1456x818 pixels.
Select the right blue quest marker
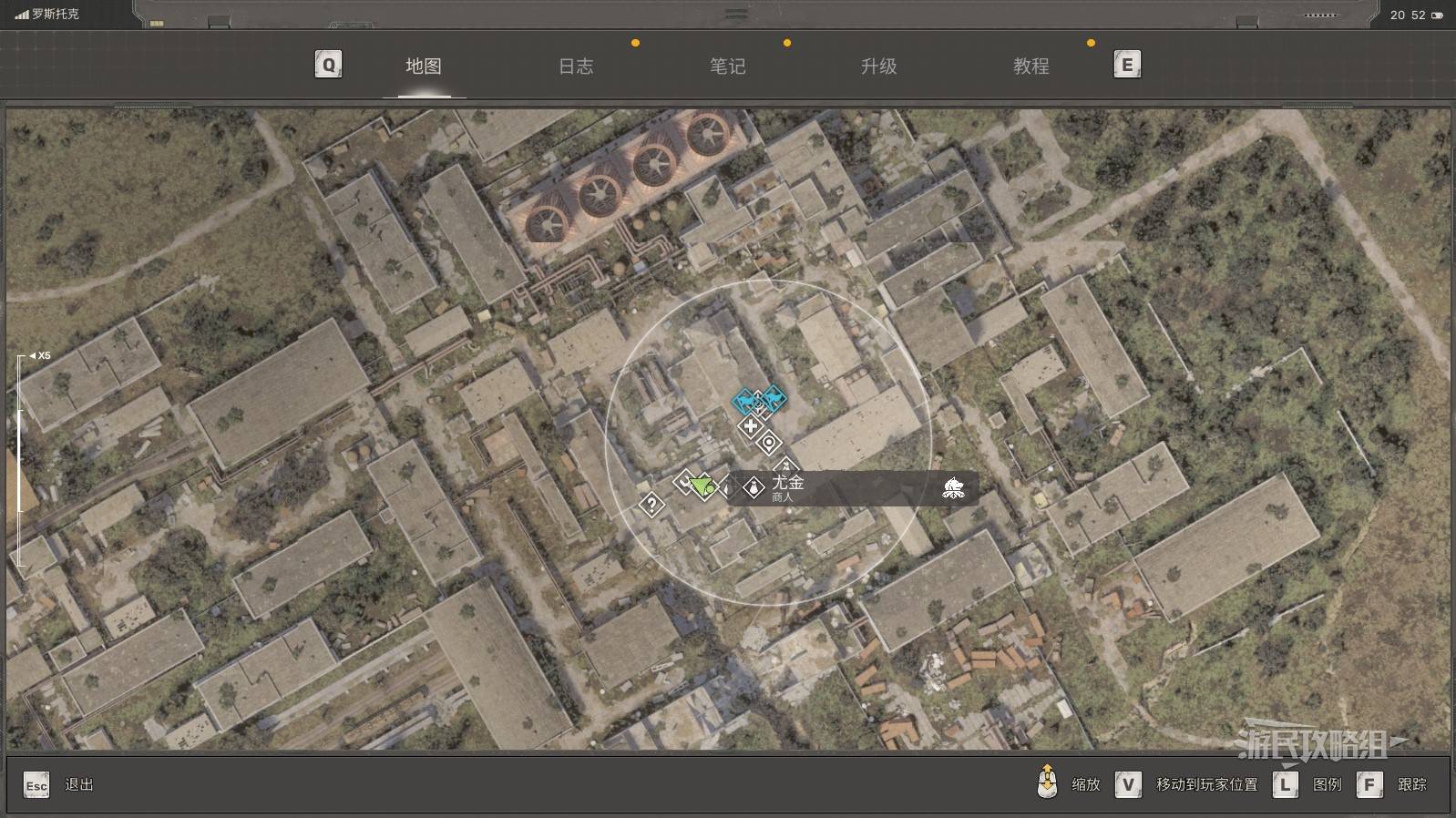[773, 397]
